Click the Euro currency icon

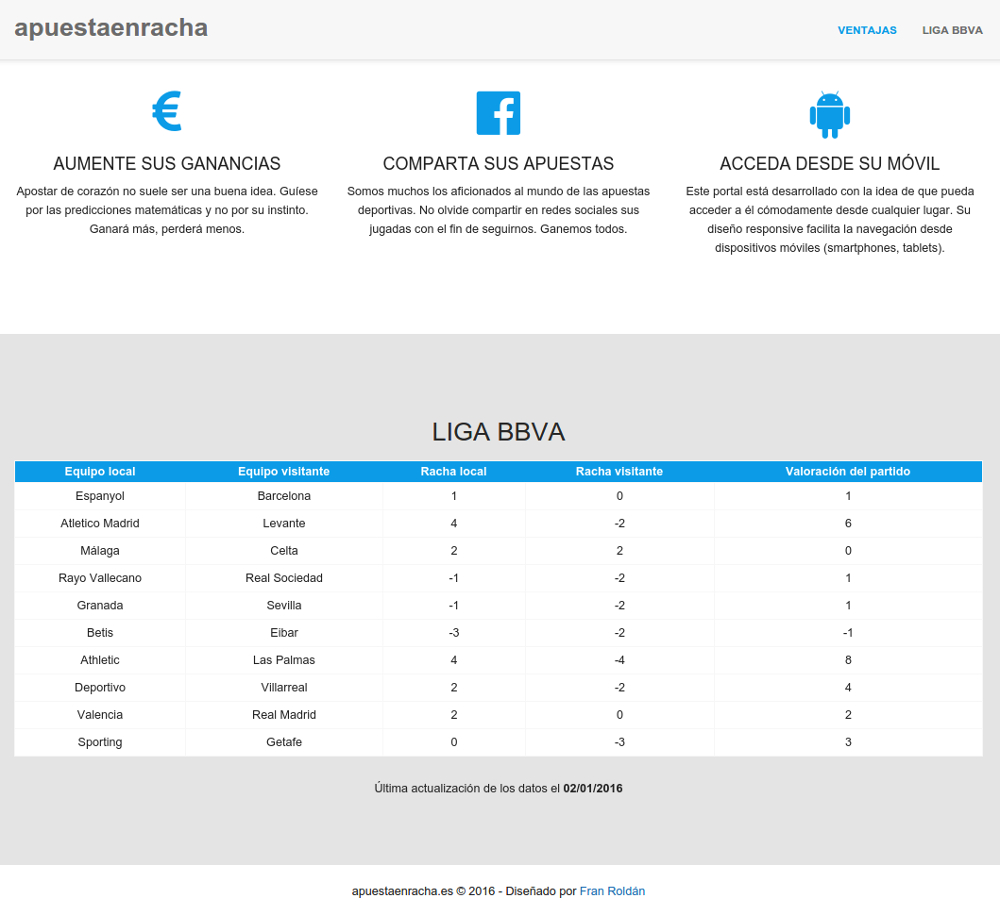pos(166,112)
